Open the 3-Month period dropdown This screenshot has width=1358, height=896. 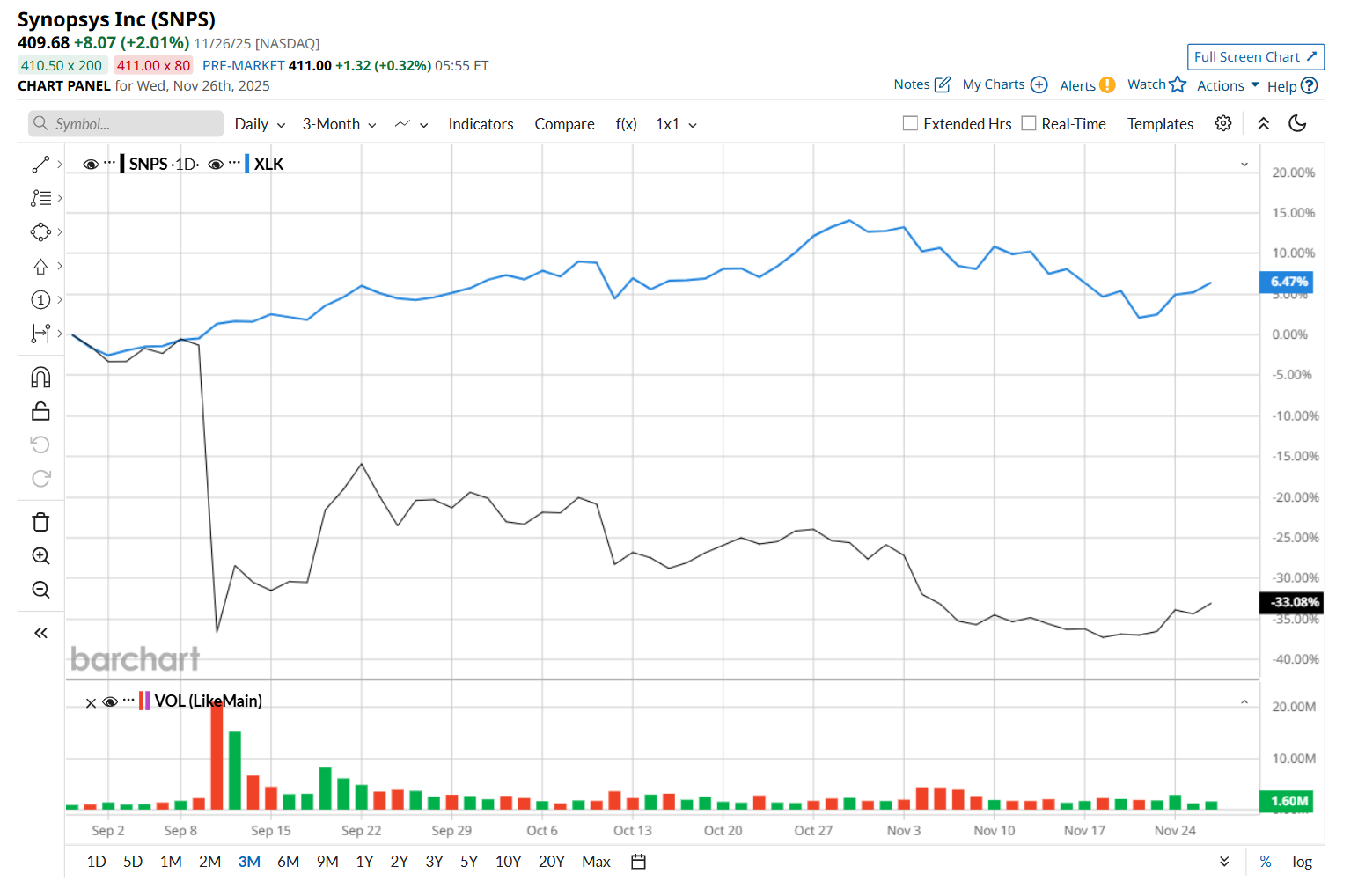340,124
